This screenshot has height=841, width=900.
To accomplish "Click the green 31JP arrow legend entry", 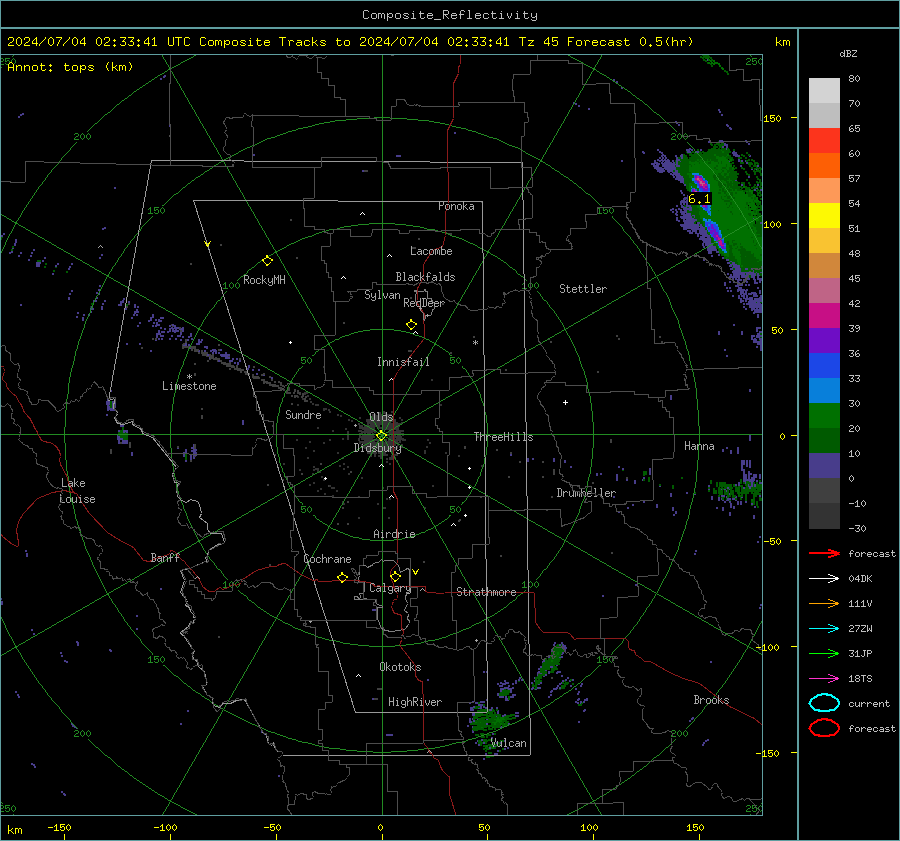I will 824,653.
